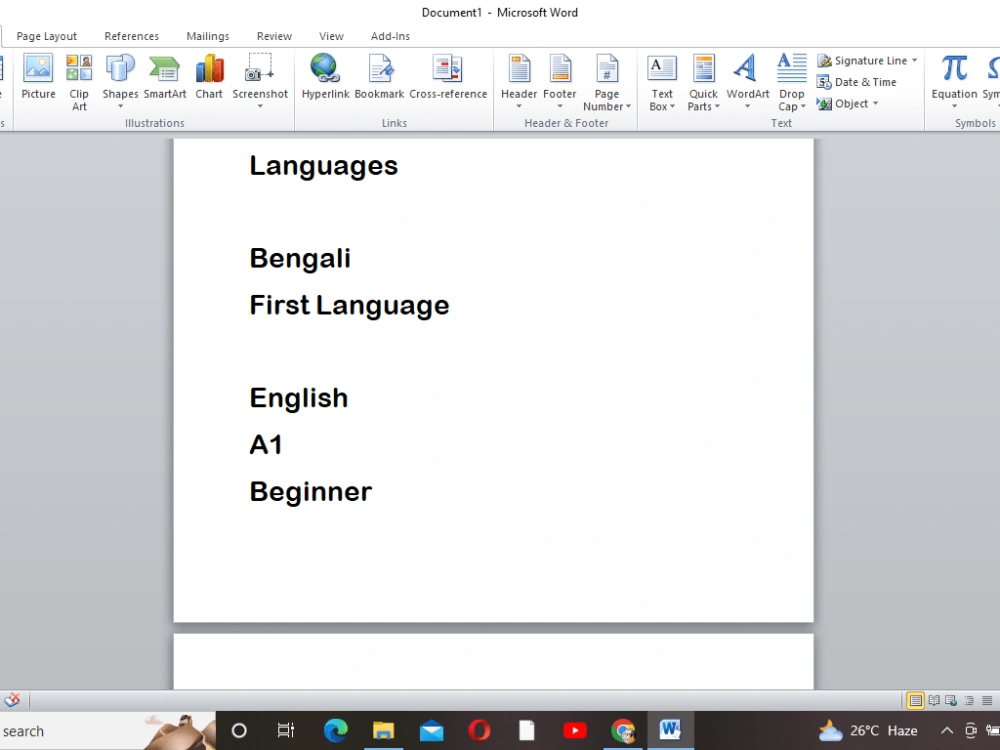The height and width of the screenshot is (750, 1000).
Task: Insert a Chart
Action: point(209,77)
